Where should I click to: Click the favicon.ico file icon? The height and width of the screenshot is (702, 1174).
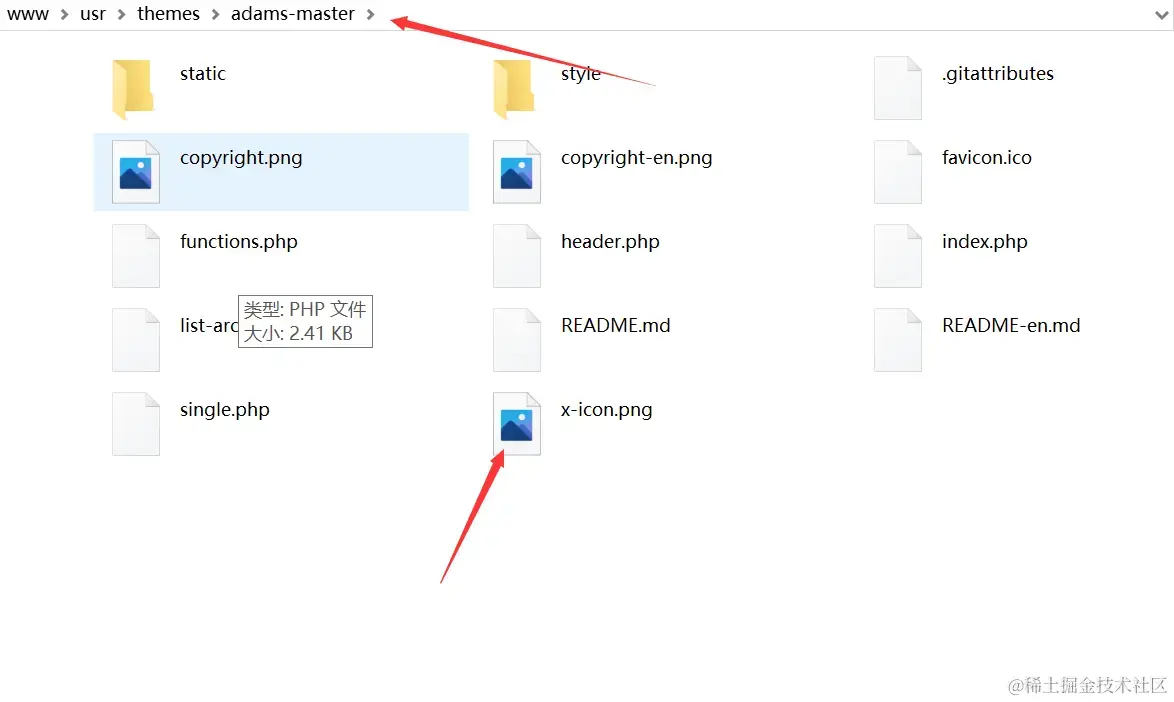point(898,171)
